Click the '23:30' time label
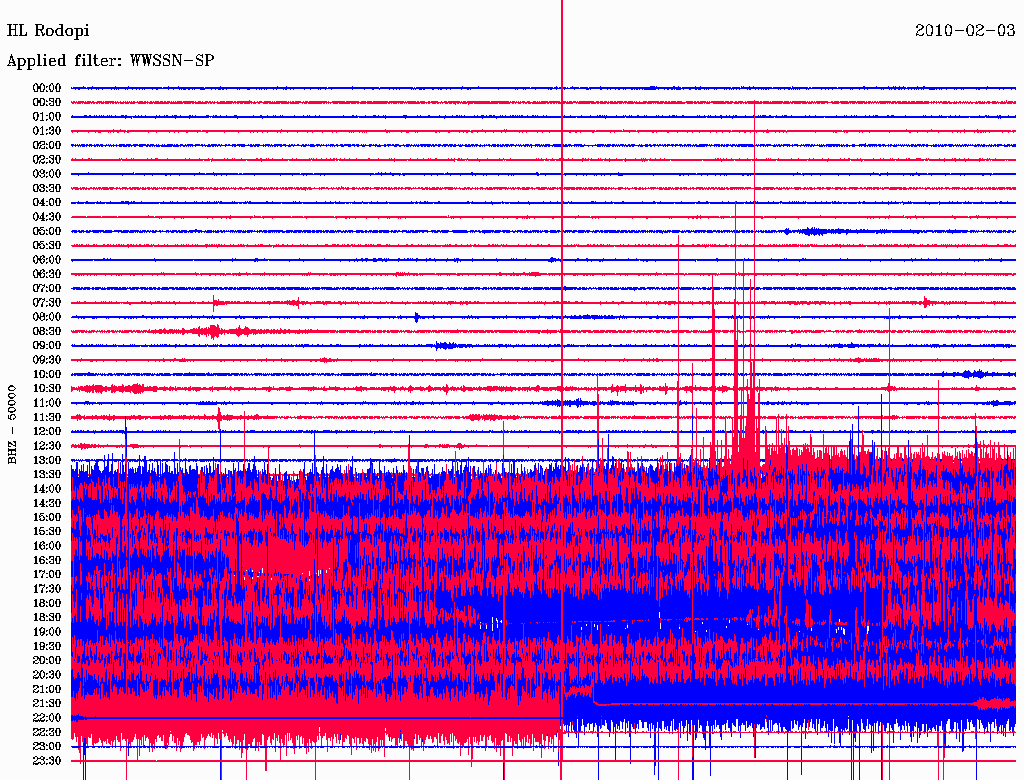This screenshot has width=1024, height=780. coord(47,760)
